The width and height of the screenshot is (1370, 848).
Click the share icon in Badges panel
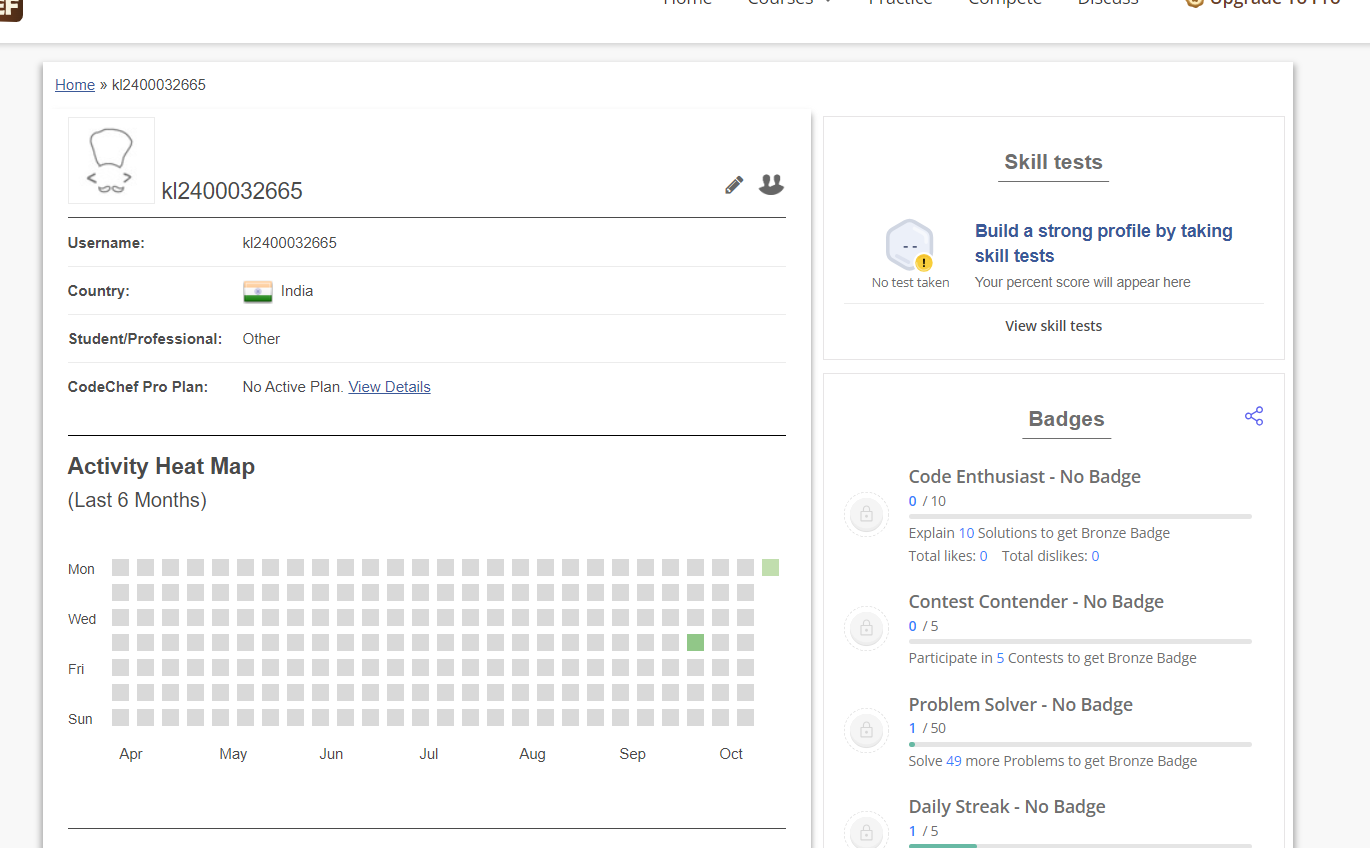click(x=1254, y=416)
